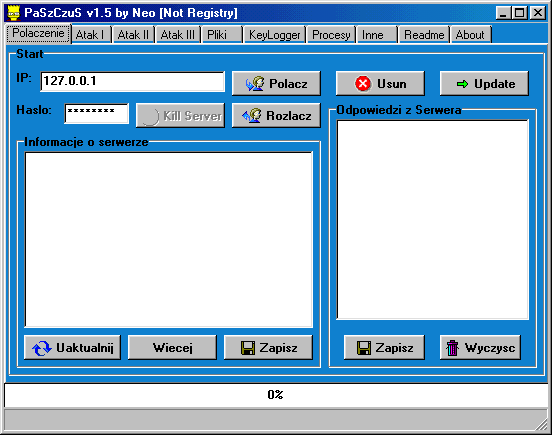Switch to the Pliki tab
552x435 pixels.
[222, 35]
